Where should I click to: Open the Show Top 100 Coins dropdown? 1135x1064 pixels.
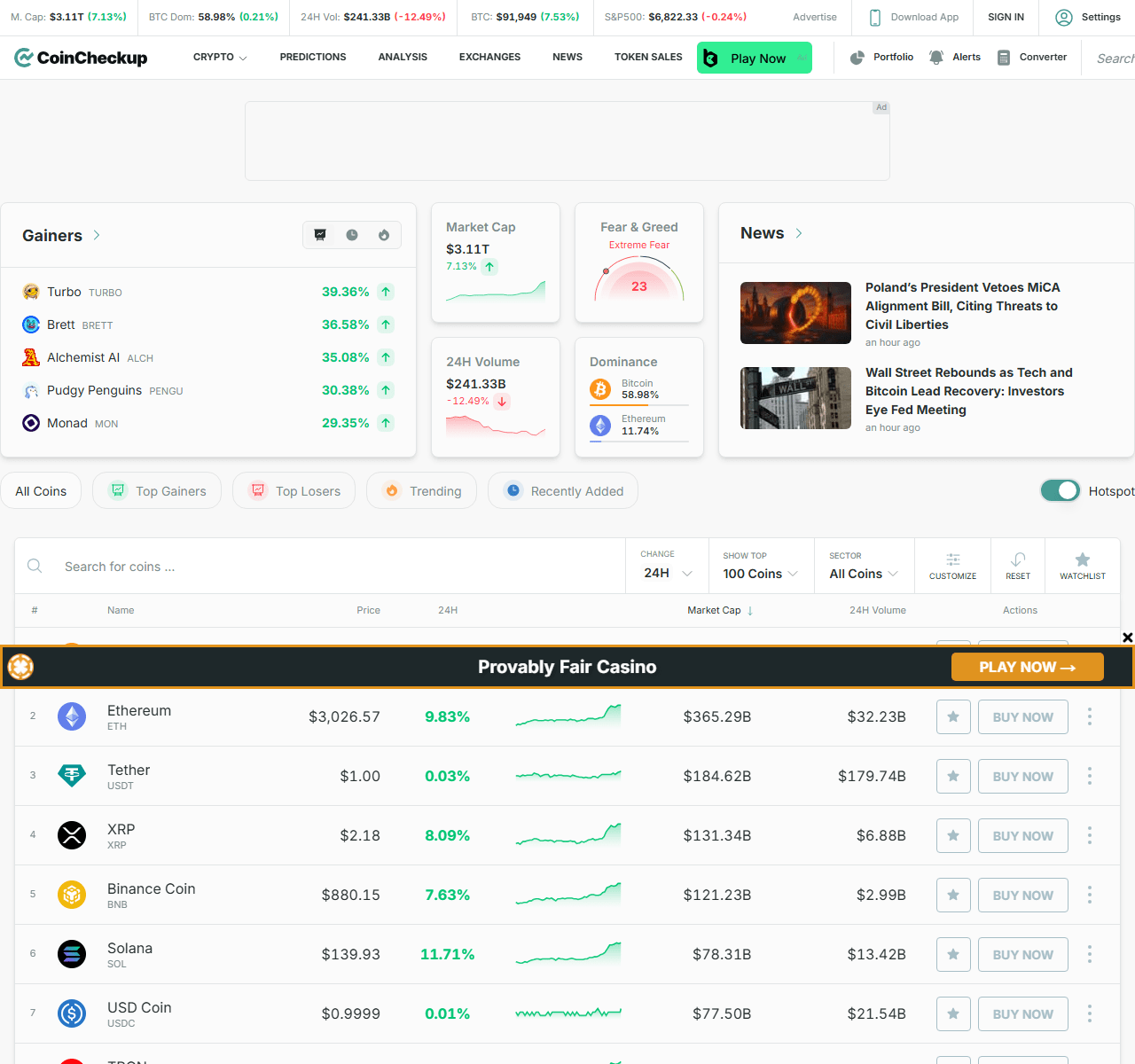tap(760, 574)
